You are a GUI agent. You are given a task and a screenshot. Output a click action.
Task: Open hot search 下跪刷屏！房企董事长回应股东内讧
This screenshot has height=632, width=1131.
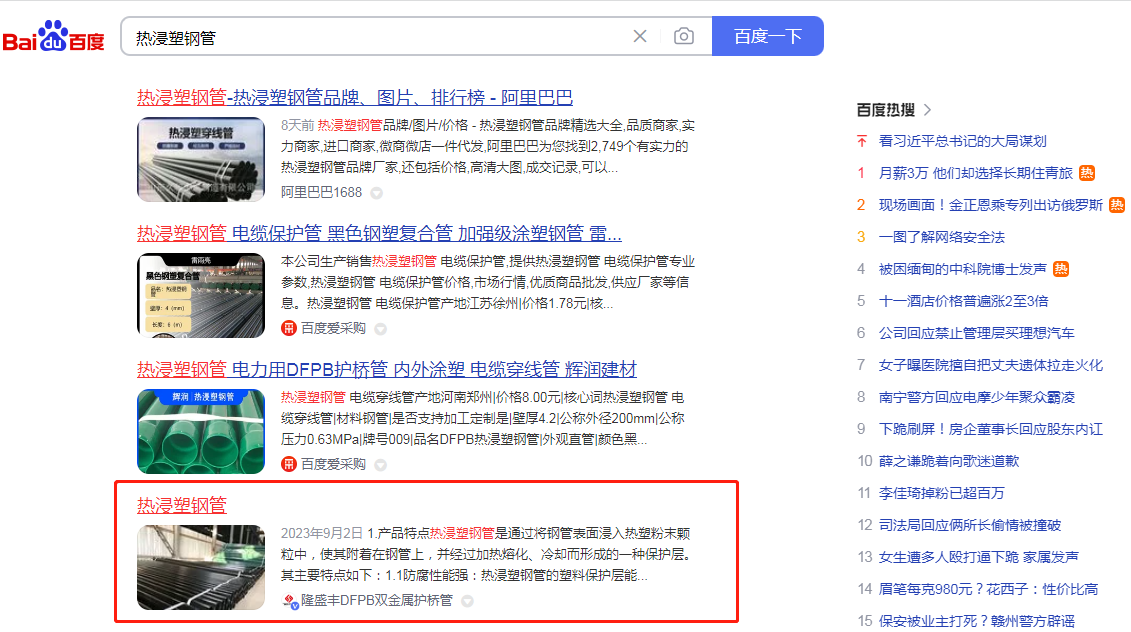click(990, 429)
